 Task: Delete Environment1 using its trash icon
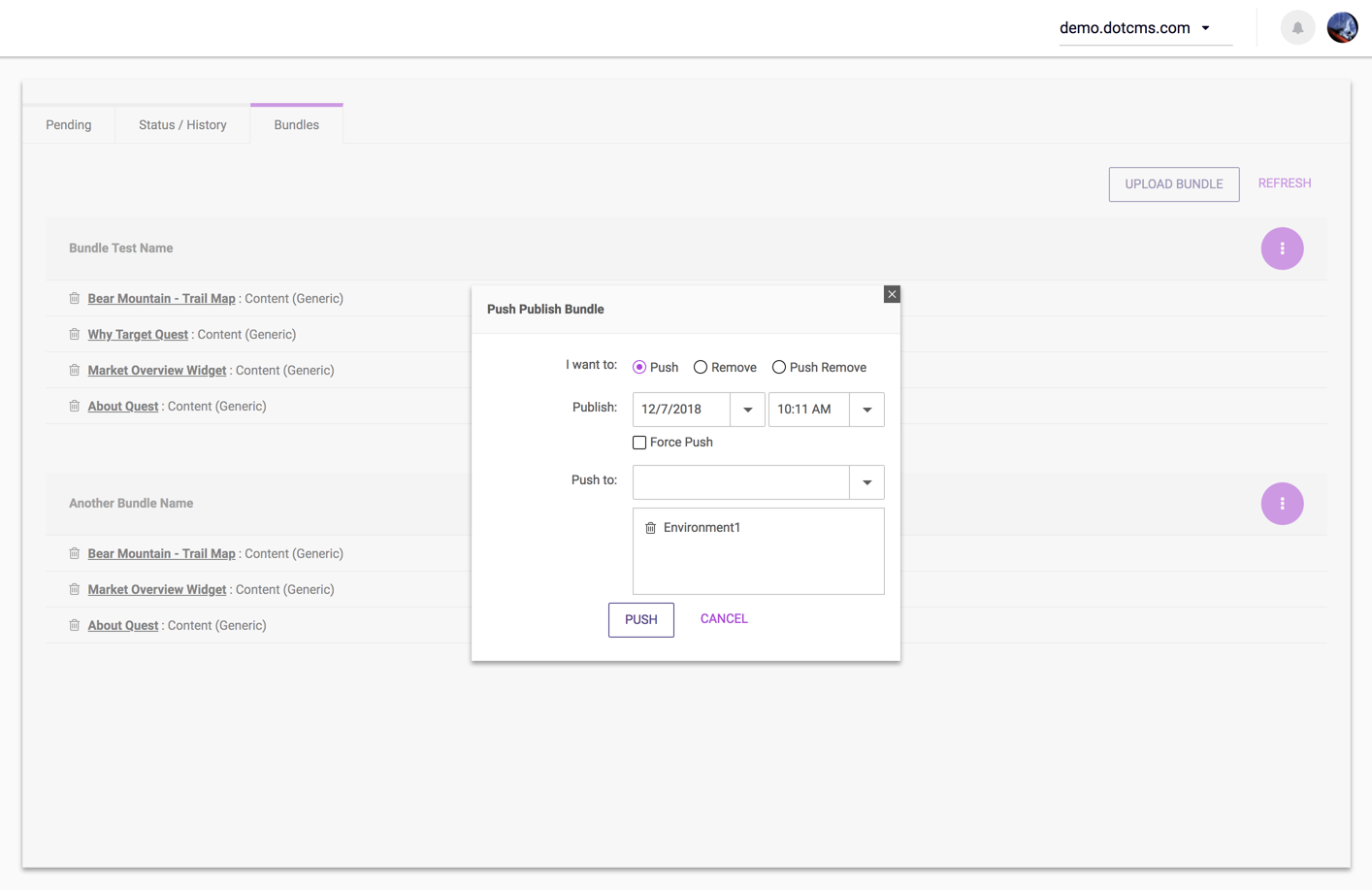pos(650,528)
